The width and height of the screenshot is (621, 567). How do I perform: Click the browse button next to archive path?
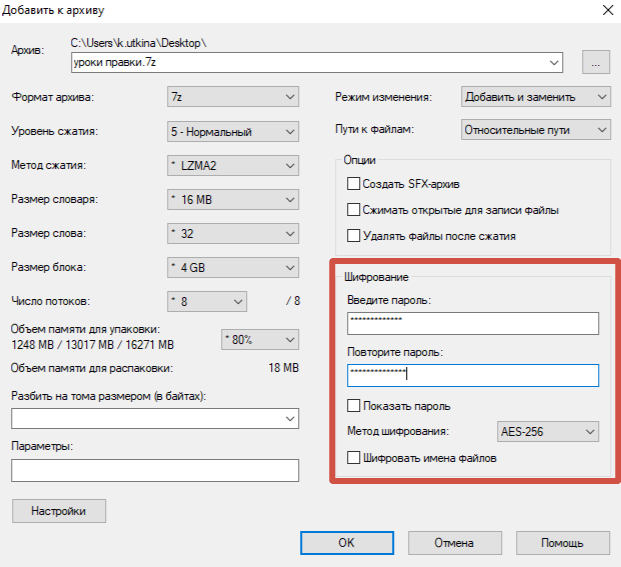click(595, 62)
